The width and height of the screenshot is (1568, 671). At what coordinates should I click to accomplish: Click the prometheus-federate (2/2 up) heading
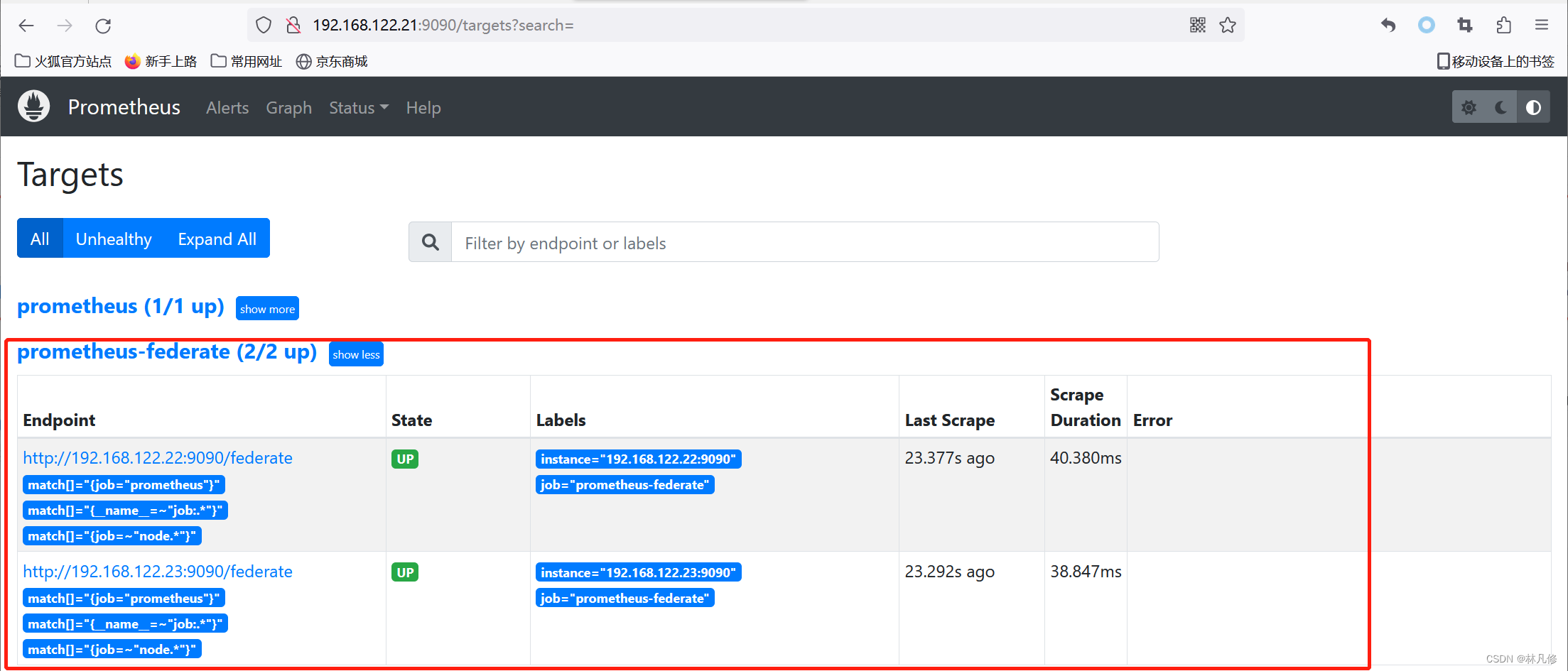point(167,352)
